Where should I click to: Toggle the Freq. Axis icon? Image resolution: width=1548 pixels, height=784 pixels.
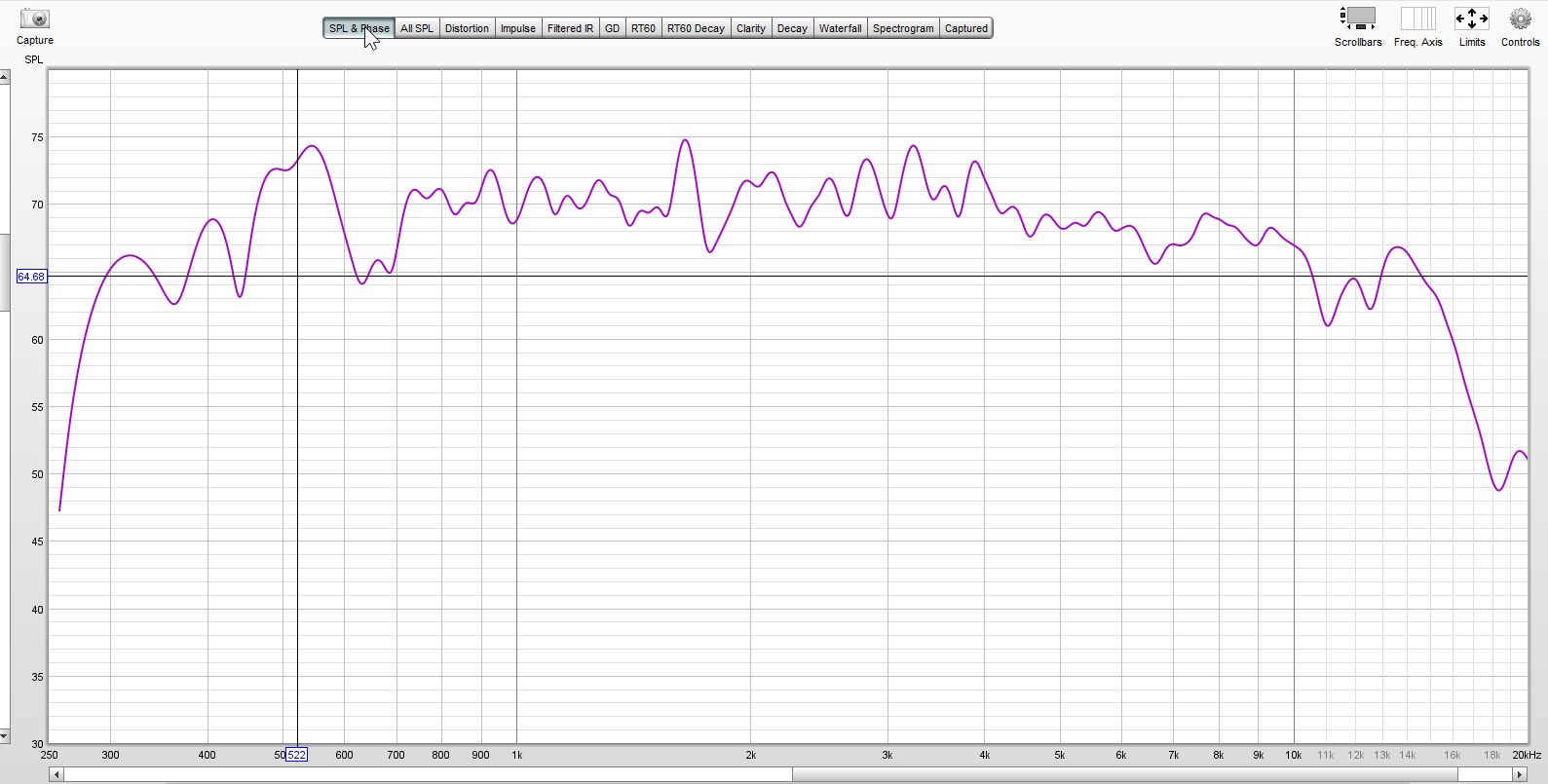pos(1417,18)
